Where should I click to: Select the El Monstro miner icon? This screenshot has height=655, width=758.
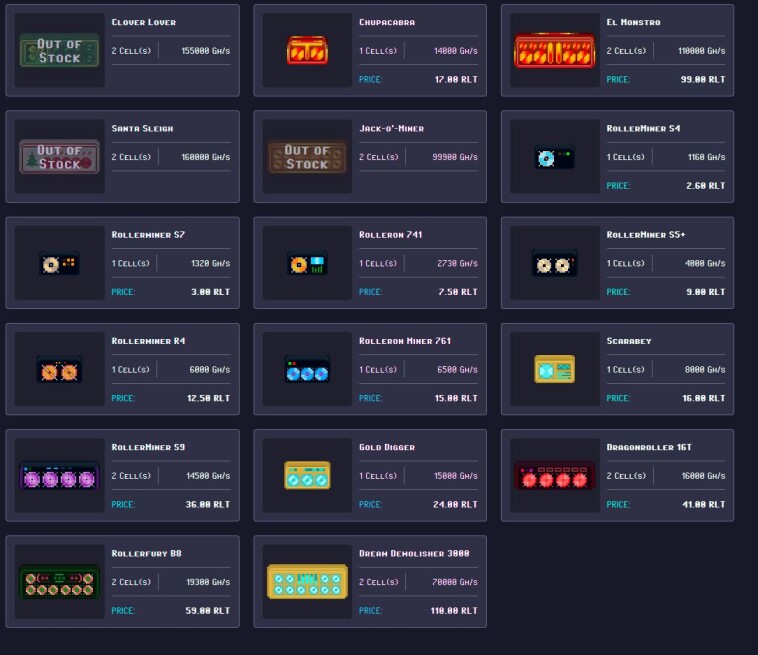coord(554,51)
